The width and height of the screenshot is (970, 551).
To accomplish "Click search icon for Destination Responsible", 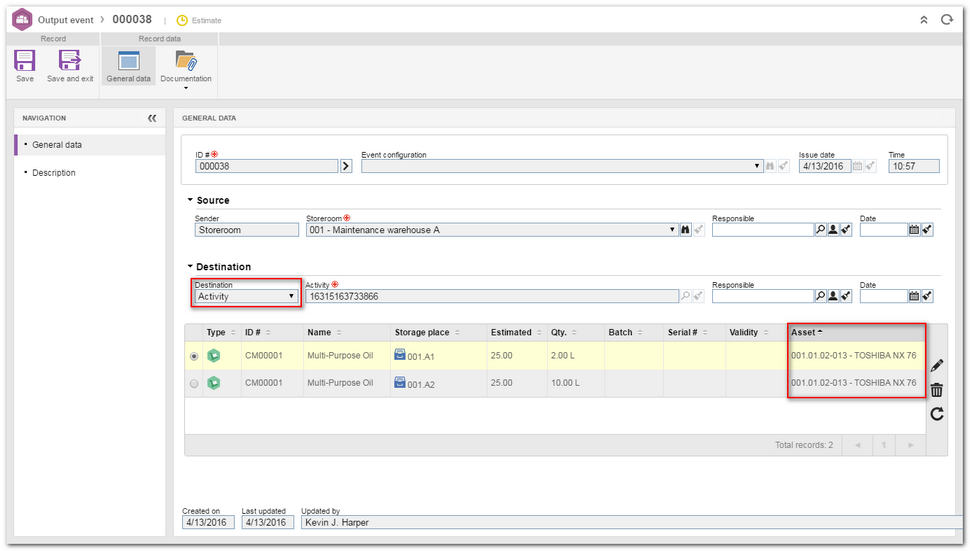I will point(820,296).
